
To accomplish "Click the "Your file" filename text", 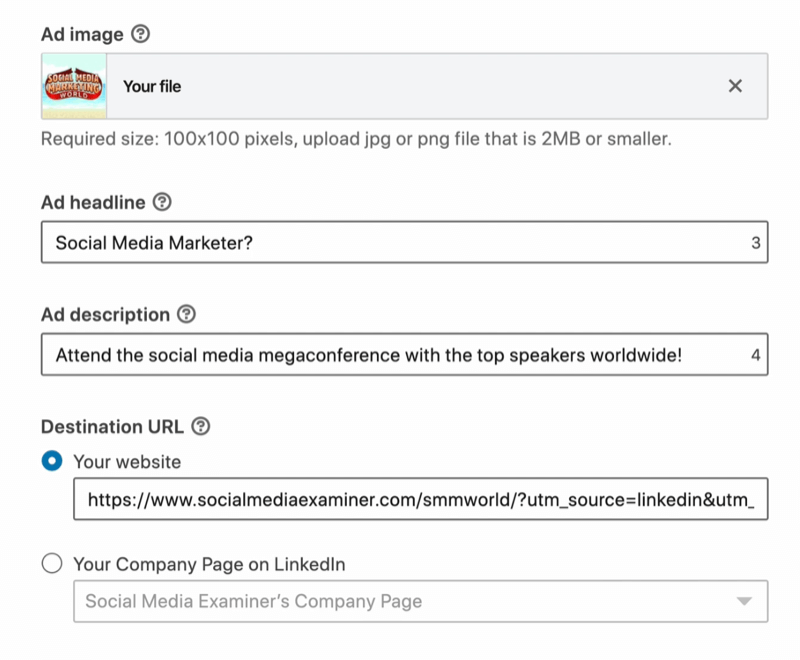I will tap(152, 86).
